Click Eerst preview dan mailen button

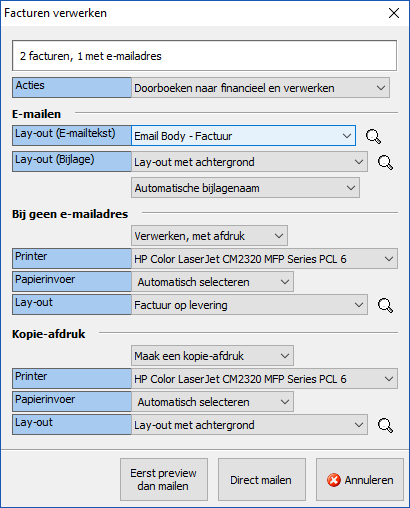coord(164,479)
